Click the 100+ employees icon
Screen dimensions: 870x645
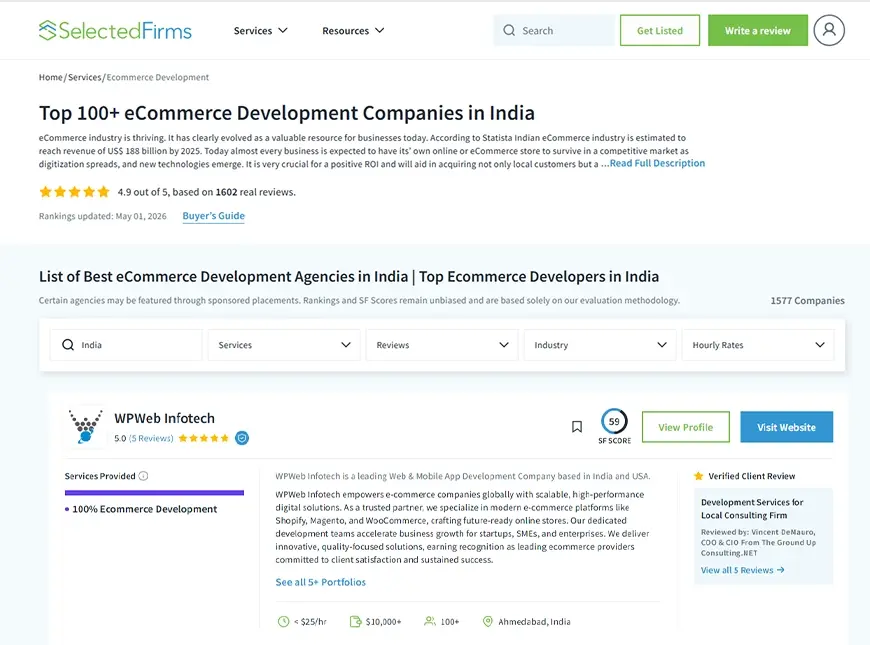[x=429, y=621]
